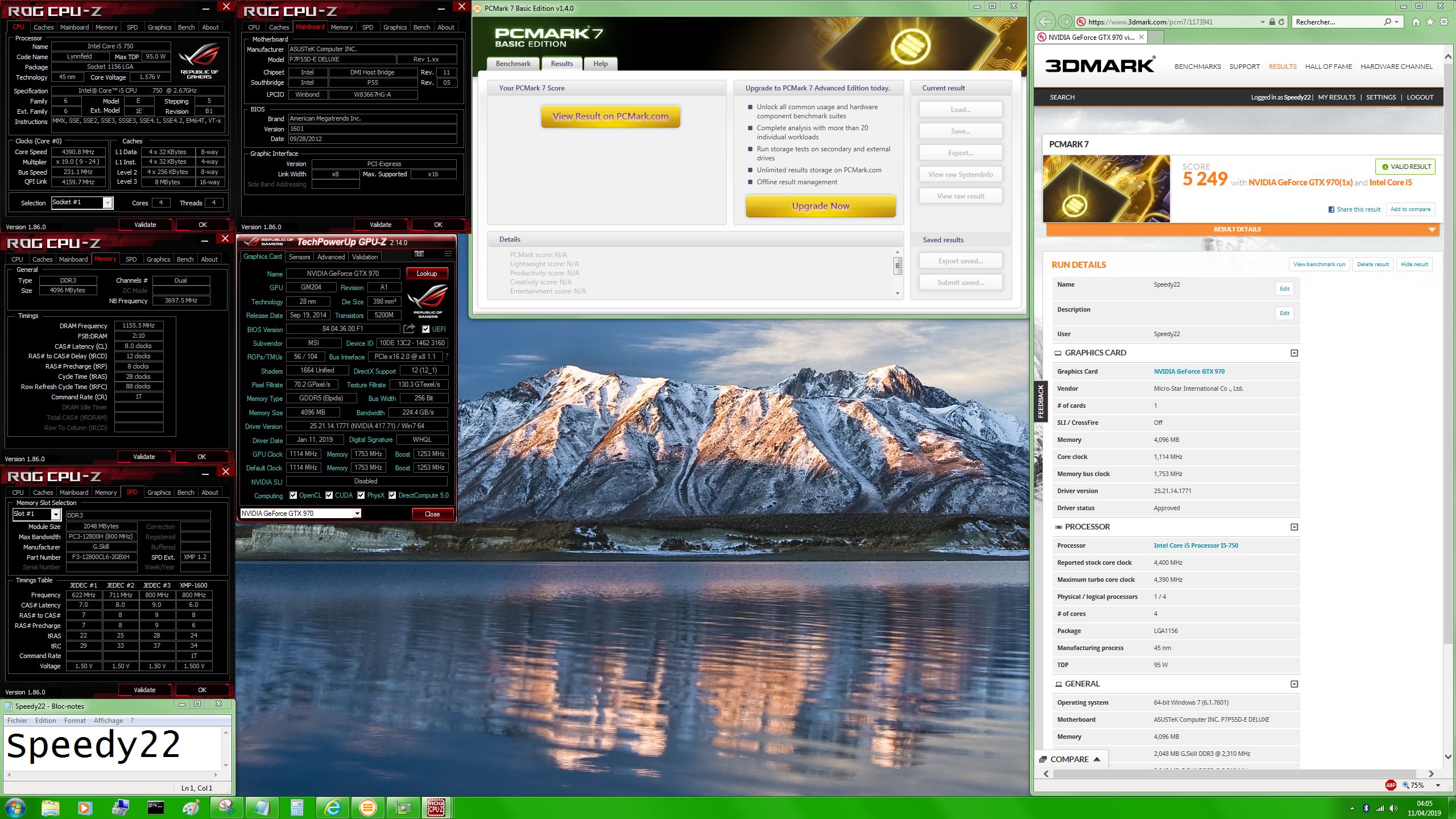This screenshot has width=1456, height=819.
Task: Switch to GPU-Z taskbar icon
Action: [403, 808]
